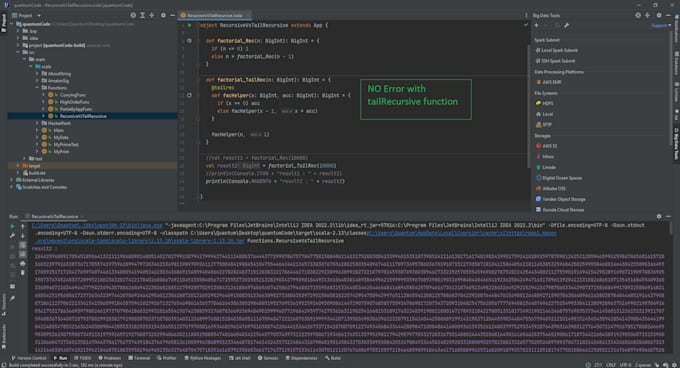Choose SSH Spark Submit
This screenshot has width=680, height=368.
click(556, 61)
